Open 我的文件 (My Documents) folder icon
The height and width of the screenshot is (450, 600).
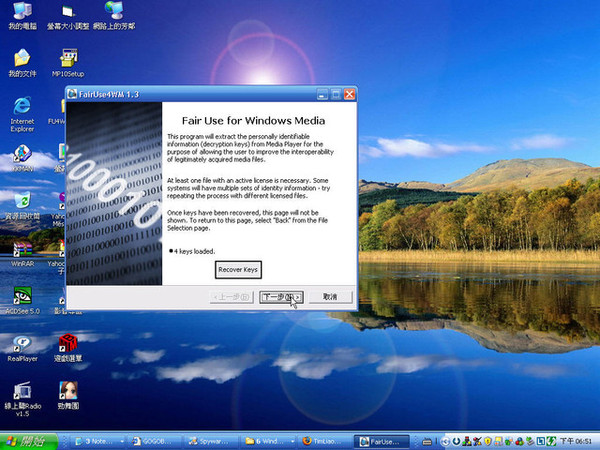[22, 63]
